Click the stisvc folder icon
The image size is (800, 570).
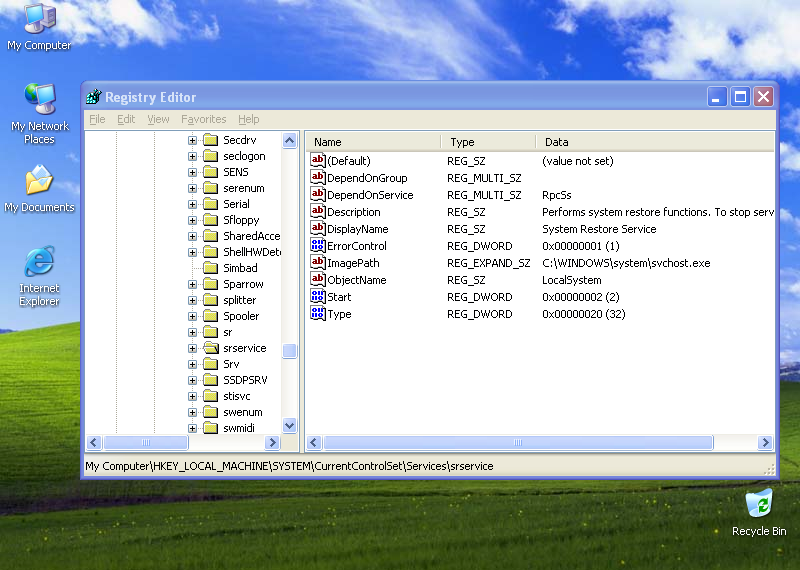[211, 396]
